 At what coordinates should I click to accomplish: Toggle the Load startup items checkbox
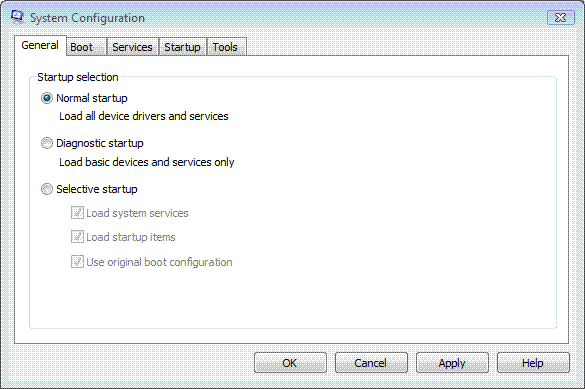coord(77,237)
